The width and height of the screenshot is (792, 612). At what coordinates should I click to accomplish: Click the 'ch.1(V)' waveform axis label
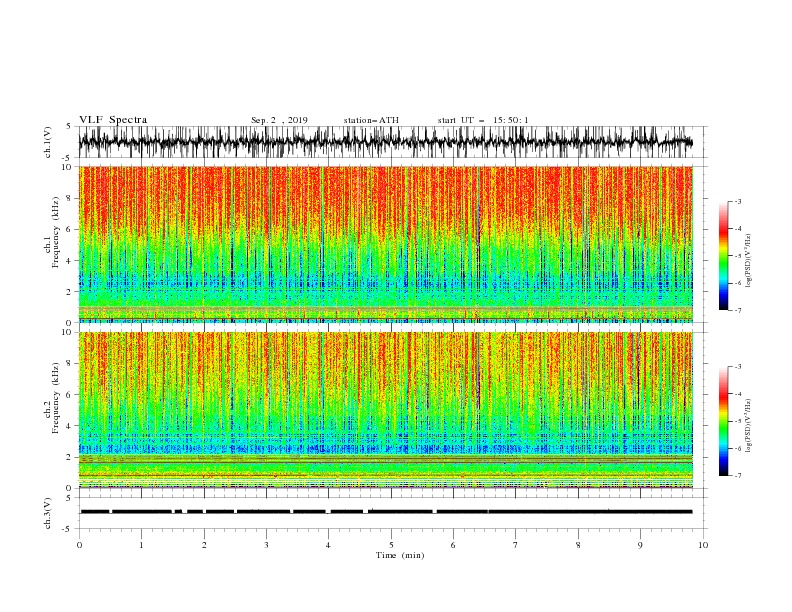pos(48,142)
